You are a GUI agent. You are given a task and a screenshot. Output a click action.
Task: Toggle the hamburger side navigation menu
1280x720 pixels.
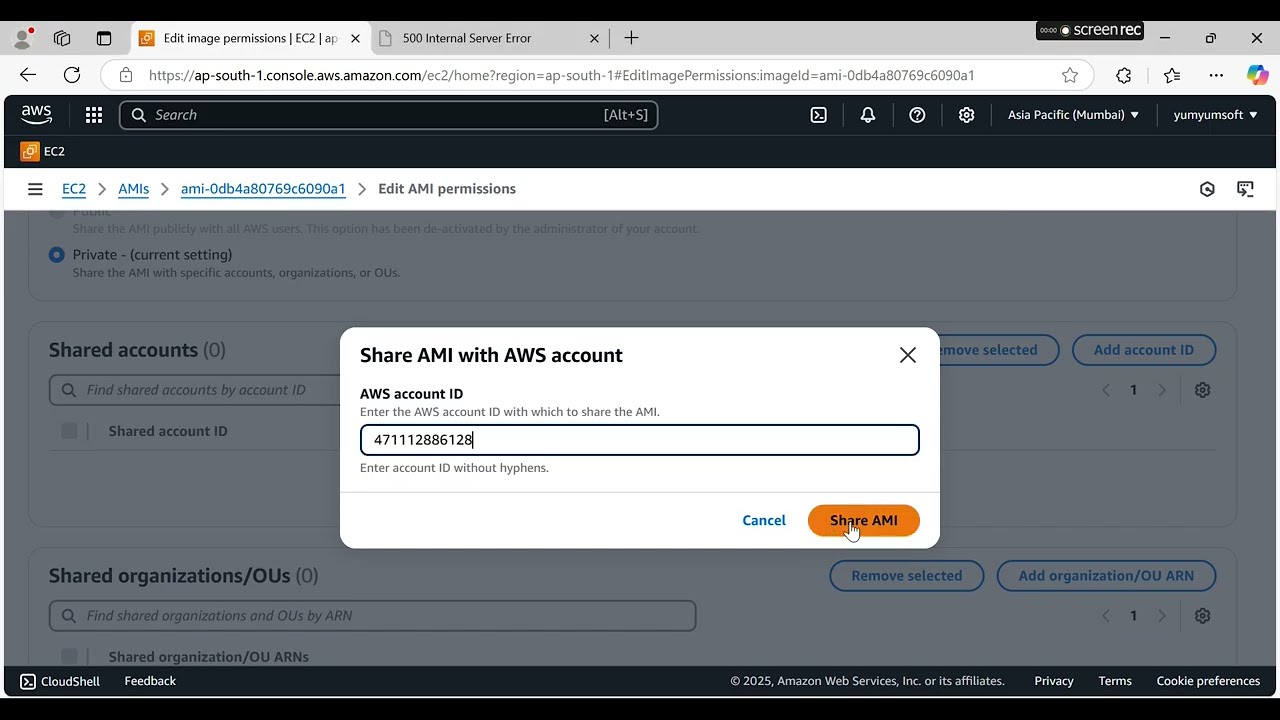pos(35,189)
